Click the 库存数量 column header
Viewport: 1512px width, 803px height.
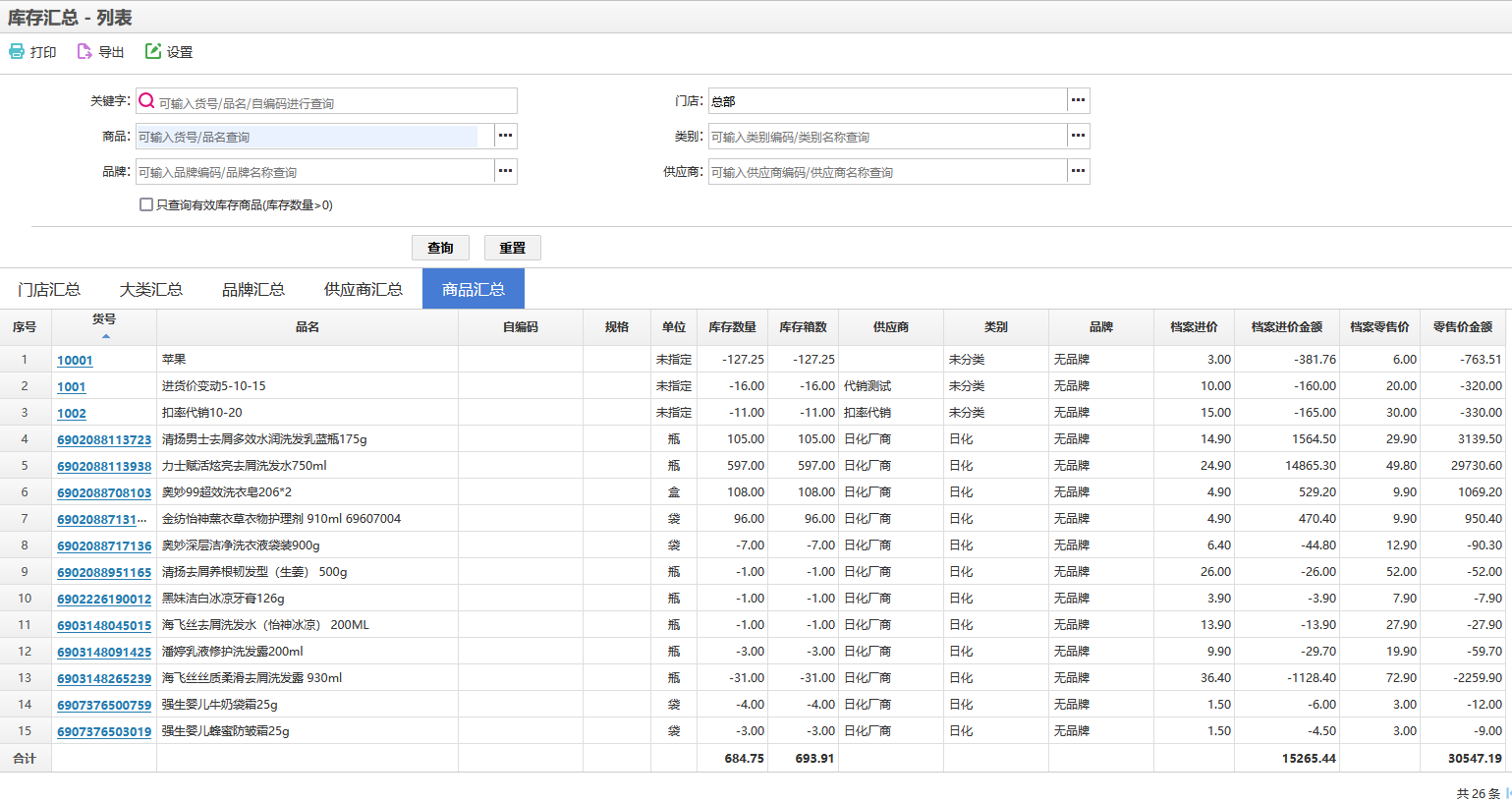(732, 327)
